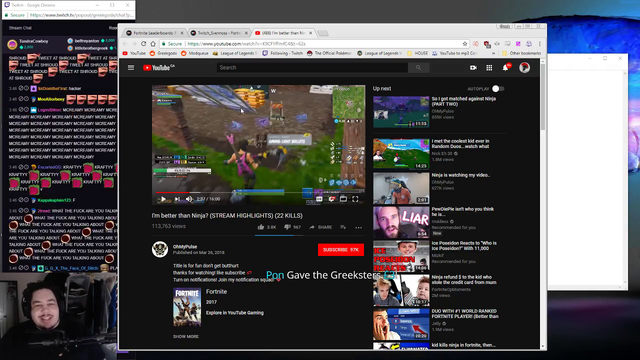Viewport: 640px width, 360px height.
Task: Click the search magnifier button
Action: tap(418, 68)
